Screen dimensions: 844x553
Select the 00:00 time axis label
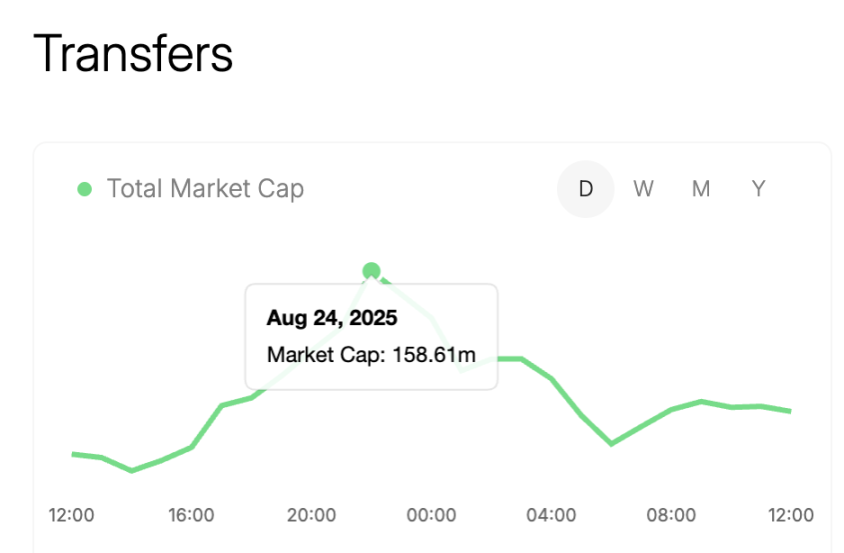(431, 515)
